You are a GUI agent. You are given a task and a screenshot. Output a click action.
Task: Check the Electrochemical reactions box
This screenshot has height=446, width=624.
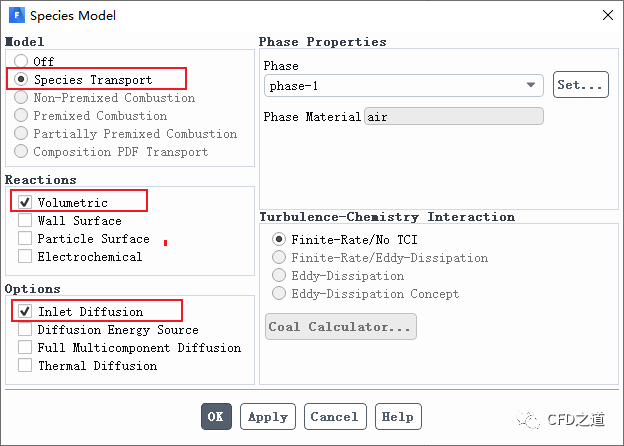[x=25, y=257]
